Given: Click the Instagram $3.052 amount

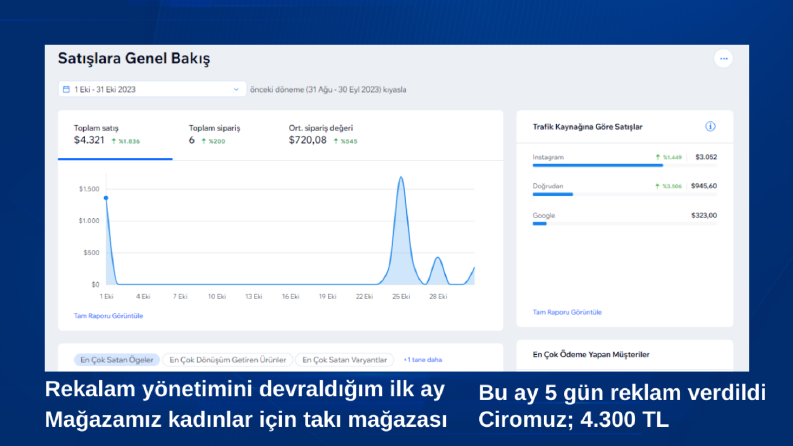Looking at the screenshot, I should pos(706,157).
